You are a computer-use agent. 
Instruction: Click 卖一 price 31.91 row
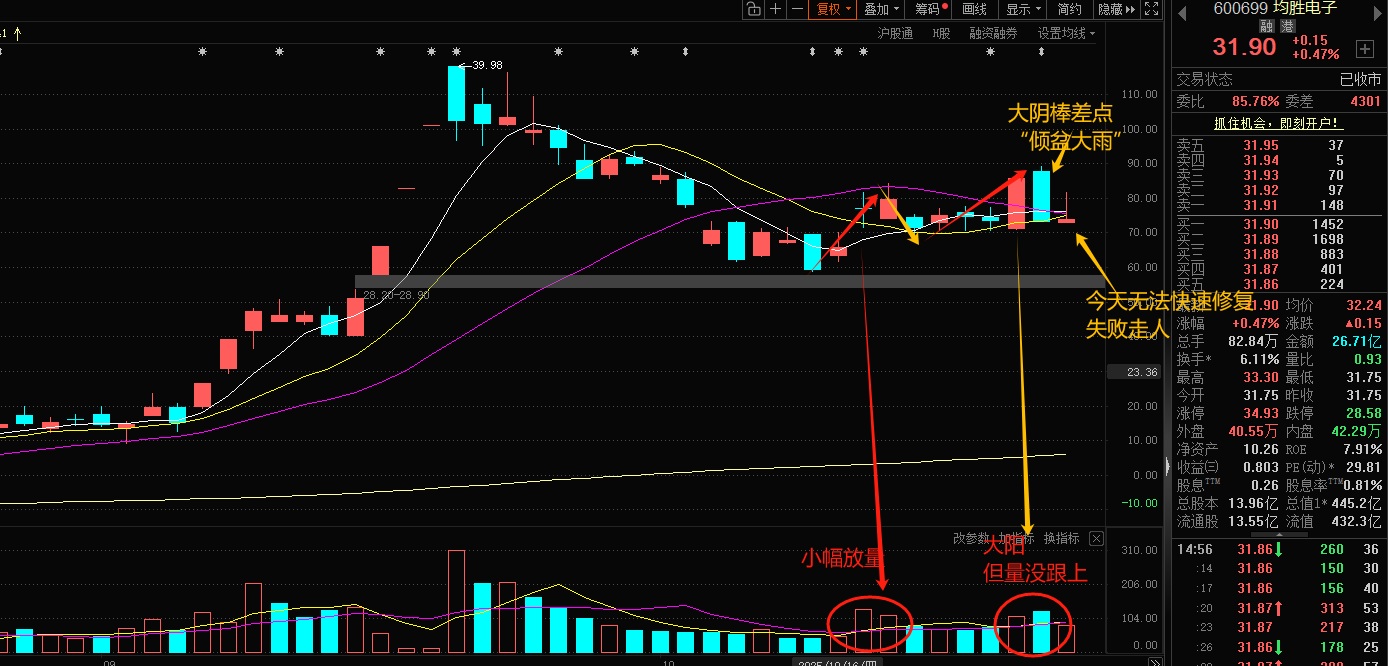click(x=1278, y=205)
